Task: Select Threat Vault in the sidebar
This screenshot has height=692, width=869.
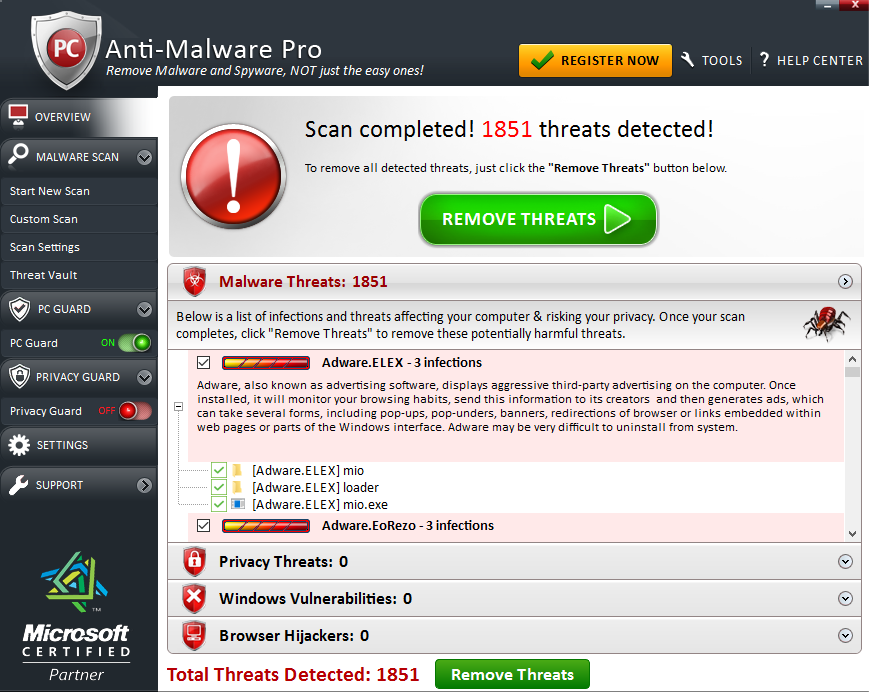Action: point(44,275)
